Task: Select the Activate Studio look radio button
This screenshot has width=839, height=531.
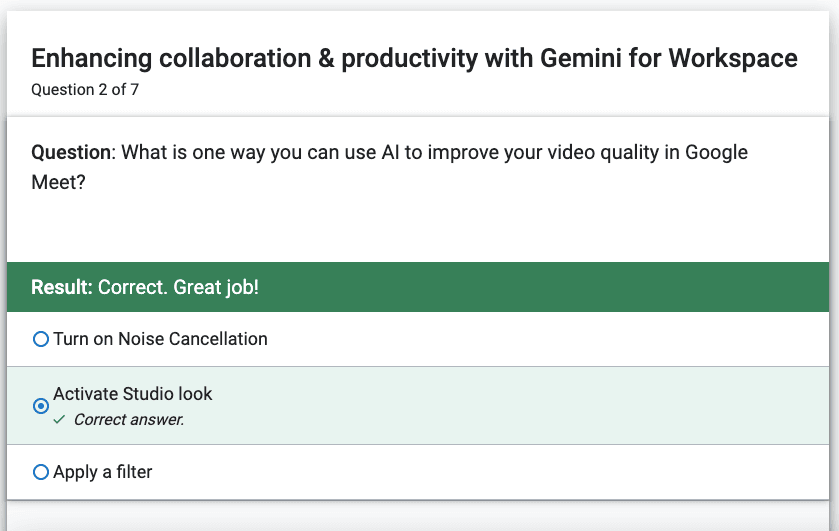Action: (x=41, y=406)
